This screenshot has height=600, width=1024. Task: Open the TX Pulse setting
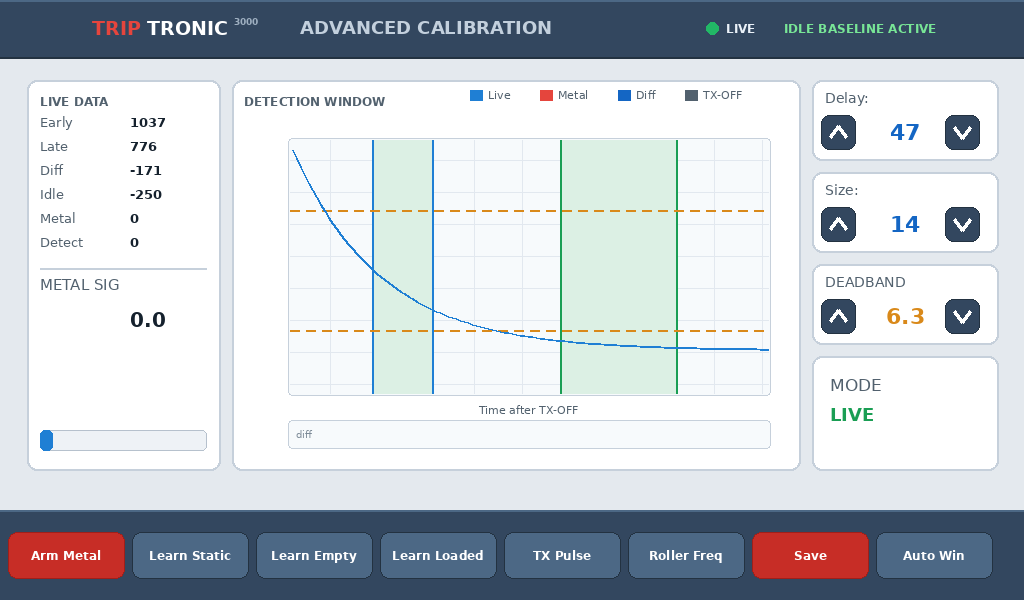562,556
